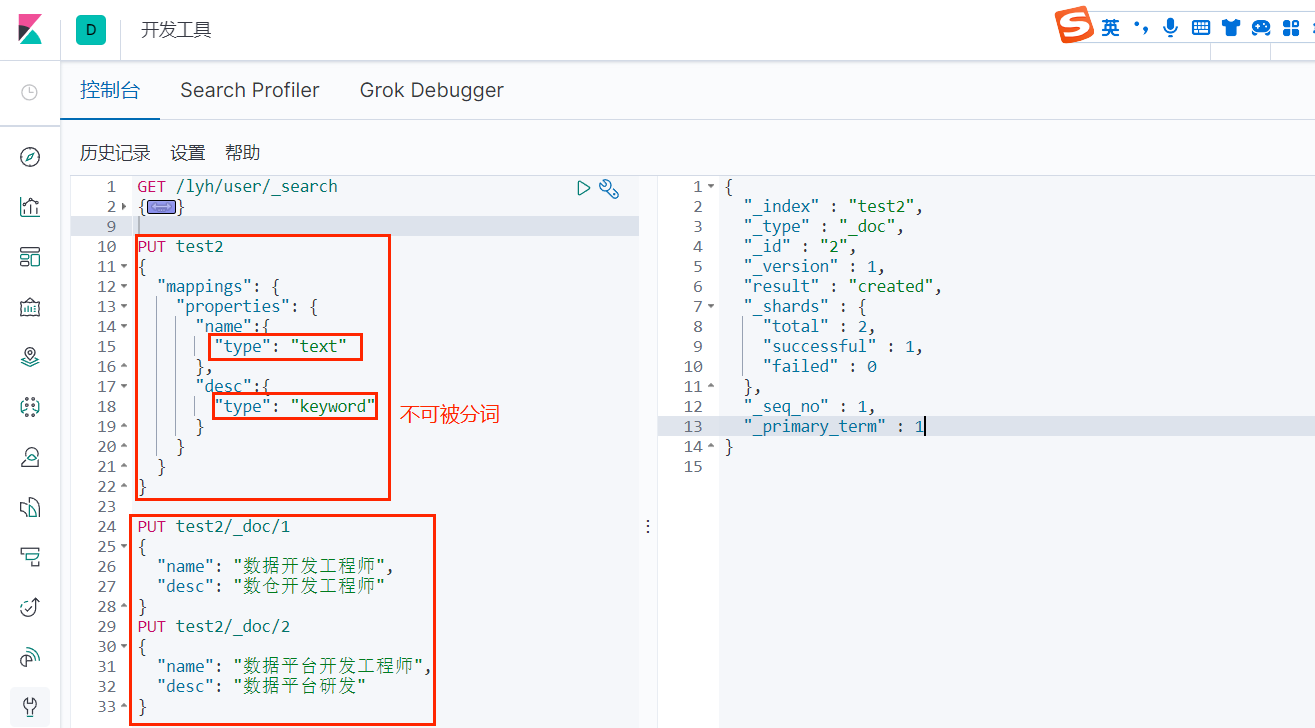Screen dimensions: 1315x728
Task: Collapse the response root at output line 1
Action: pos(711,187)
